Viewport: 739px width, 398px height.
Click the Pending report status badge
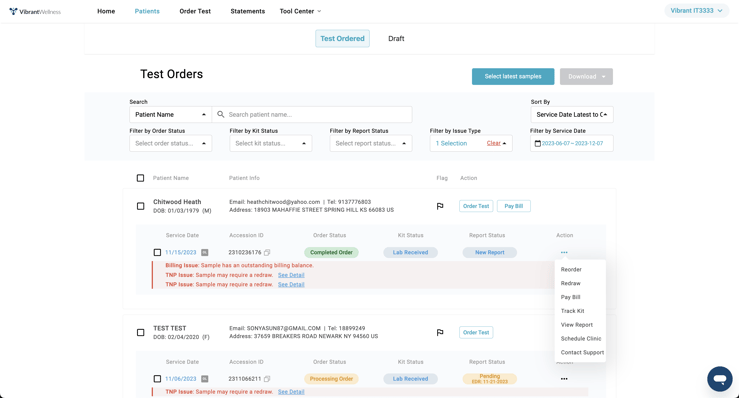[490, 379]
